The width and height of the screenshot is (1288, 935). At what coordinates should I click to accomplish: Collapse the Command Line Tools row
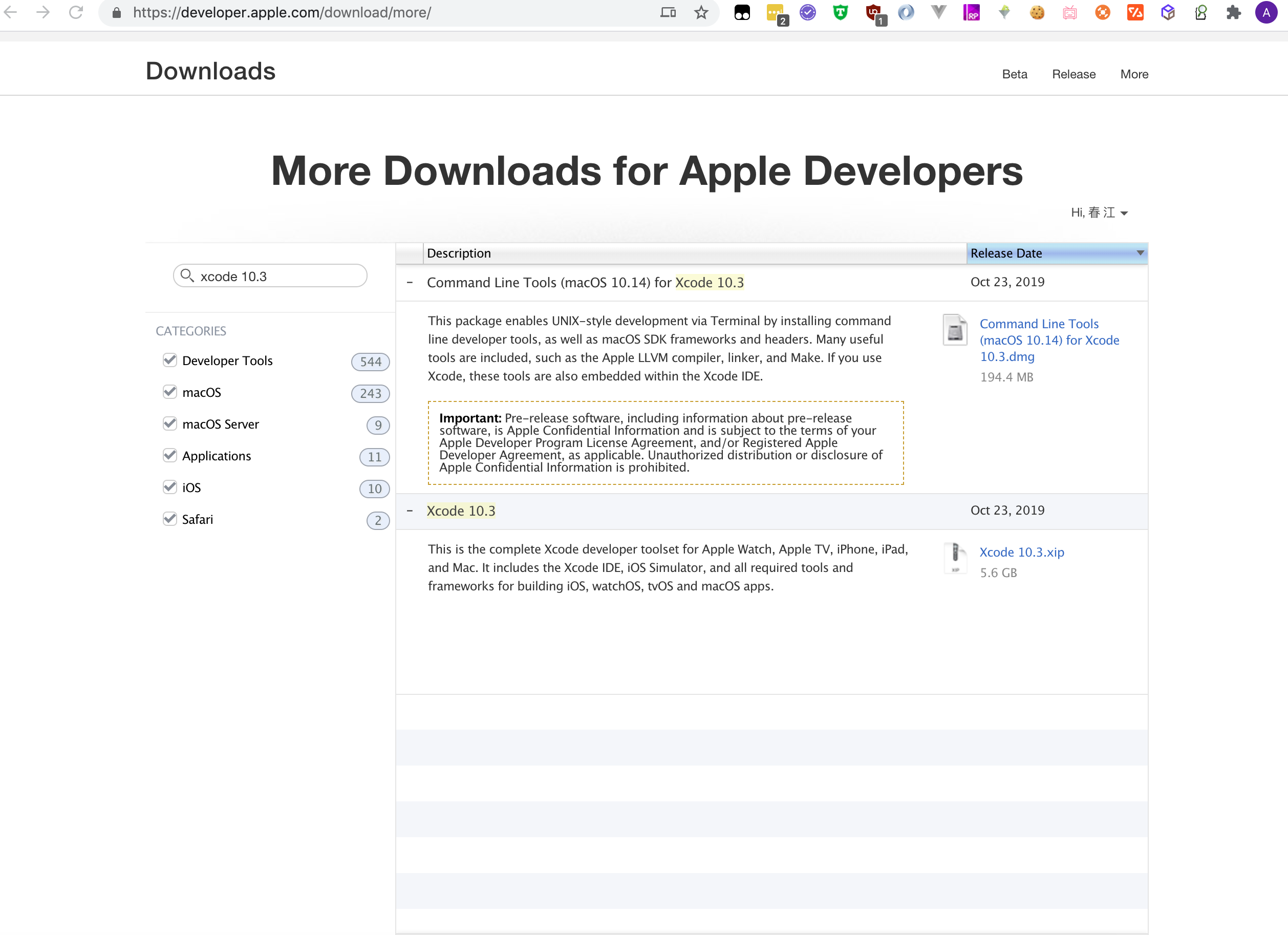pos(410,282)
